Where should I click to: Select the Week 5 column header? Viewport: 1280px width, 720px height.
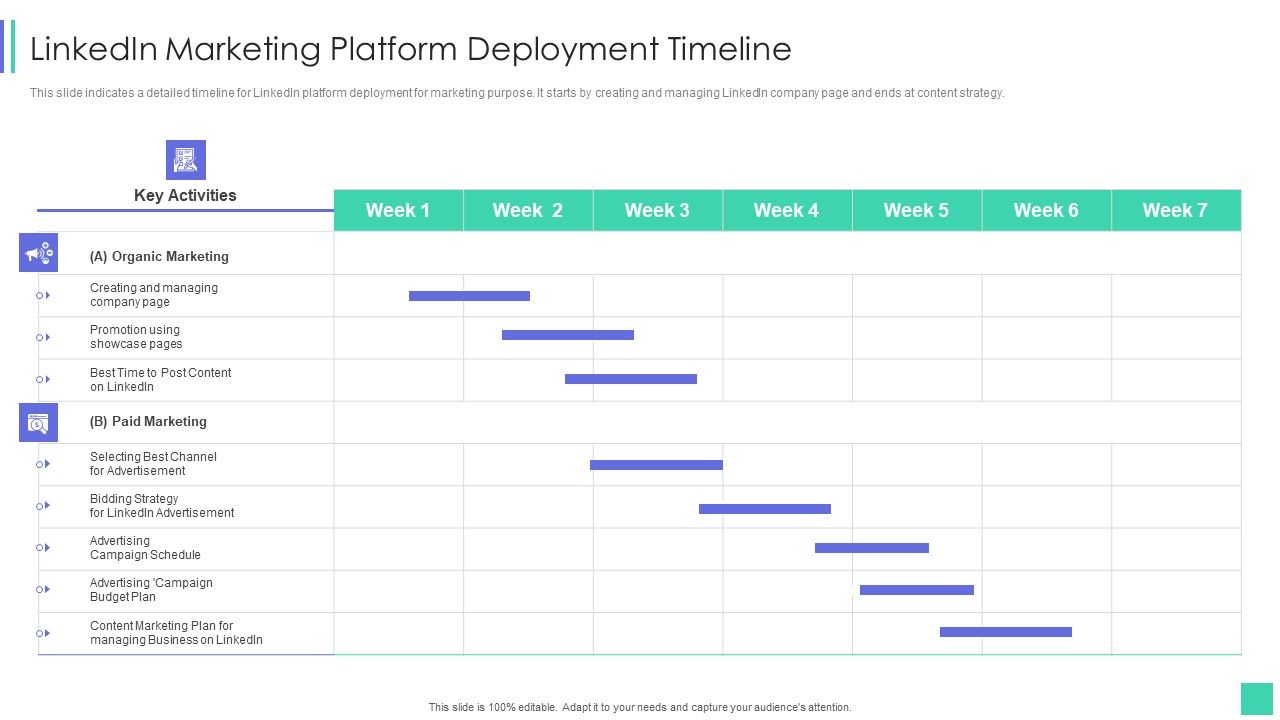(917, 210)
